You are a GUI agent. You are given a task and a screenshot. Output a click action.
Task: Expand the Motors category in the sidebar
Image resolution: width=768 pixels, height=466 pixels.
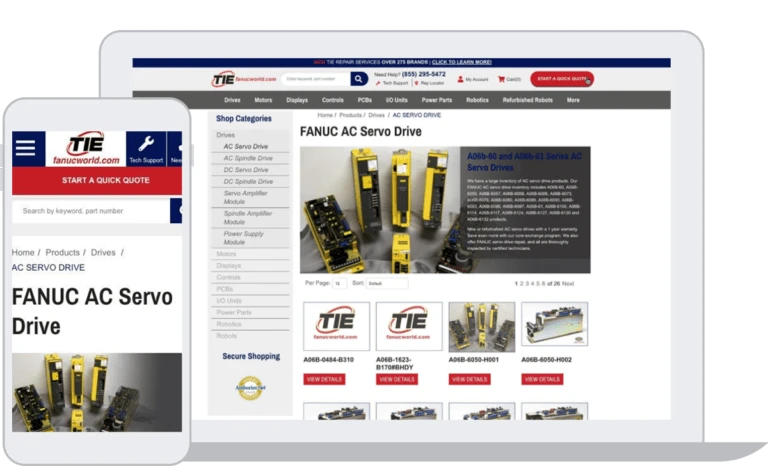click(x=227, y=254)
